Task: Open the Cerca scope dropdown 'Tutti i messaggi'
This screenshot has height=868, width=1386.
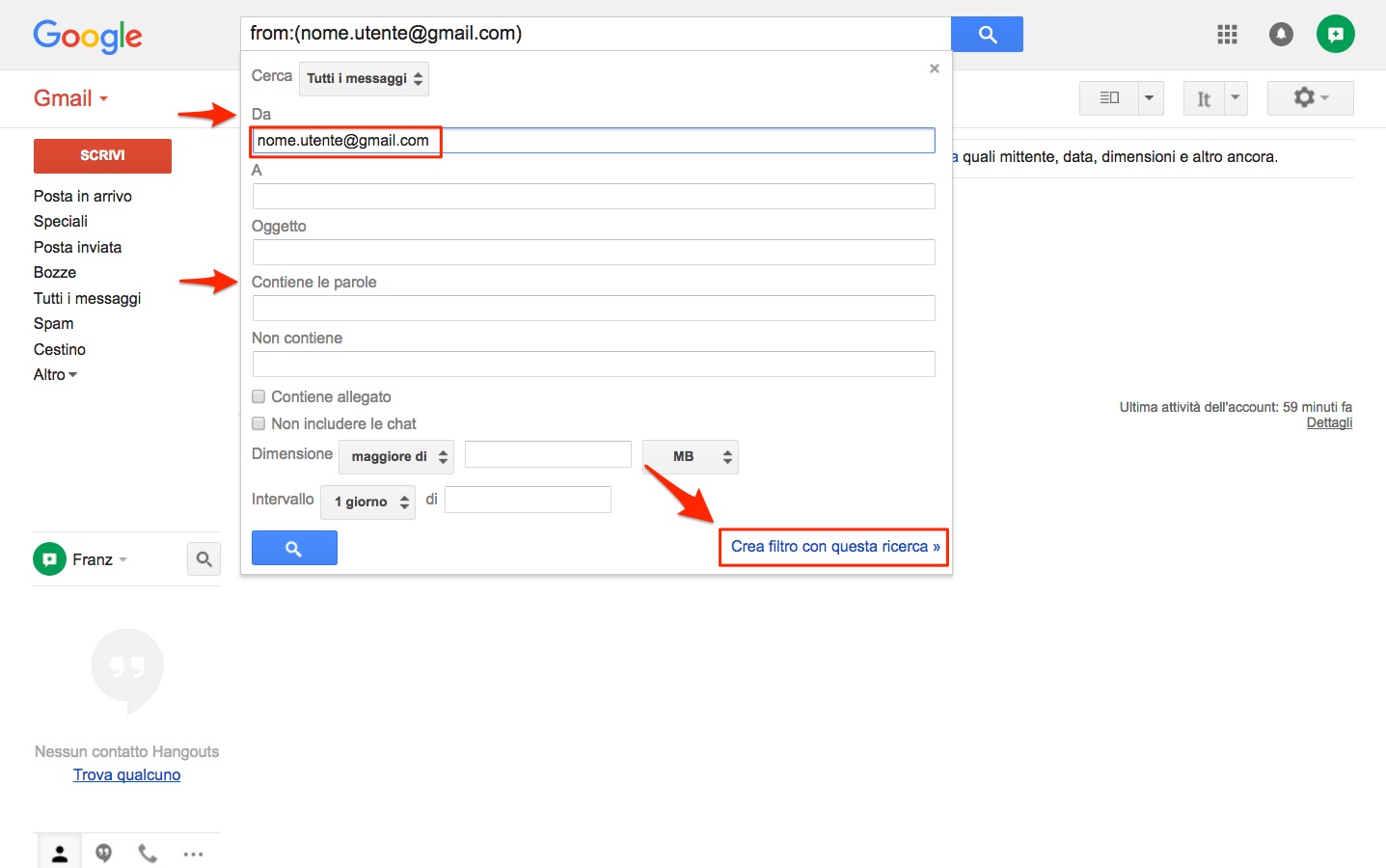Action: [x=364, y=78]
